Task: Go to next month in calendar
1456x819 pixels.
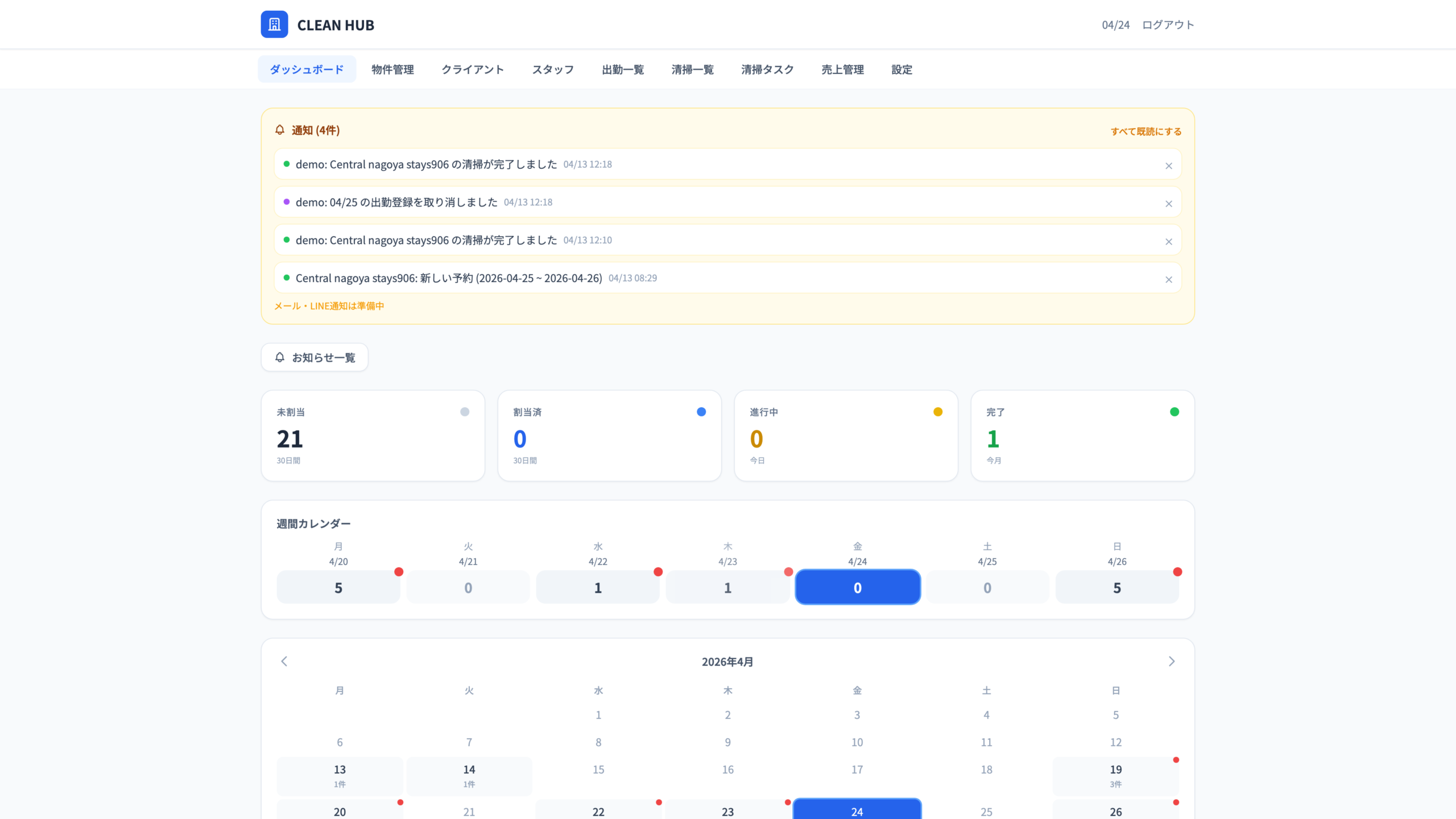Action: click(1172, 661)
